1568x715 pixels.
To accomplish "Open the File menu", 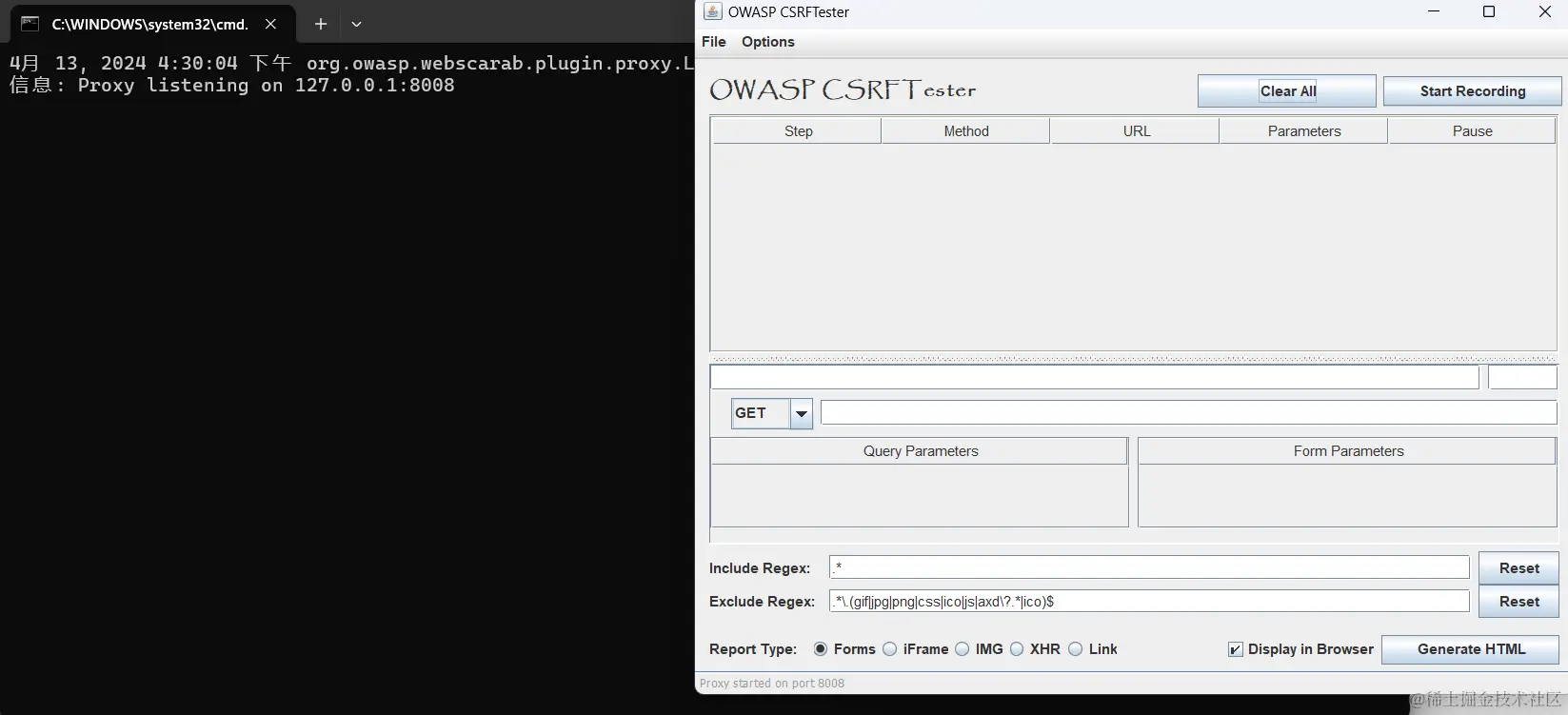I will pyautogui.click(x=714, y=42).
